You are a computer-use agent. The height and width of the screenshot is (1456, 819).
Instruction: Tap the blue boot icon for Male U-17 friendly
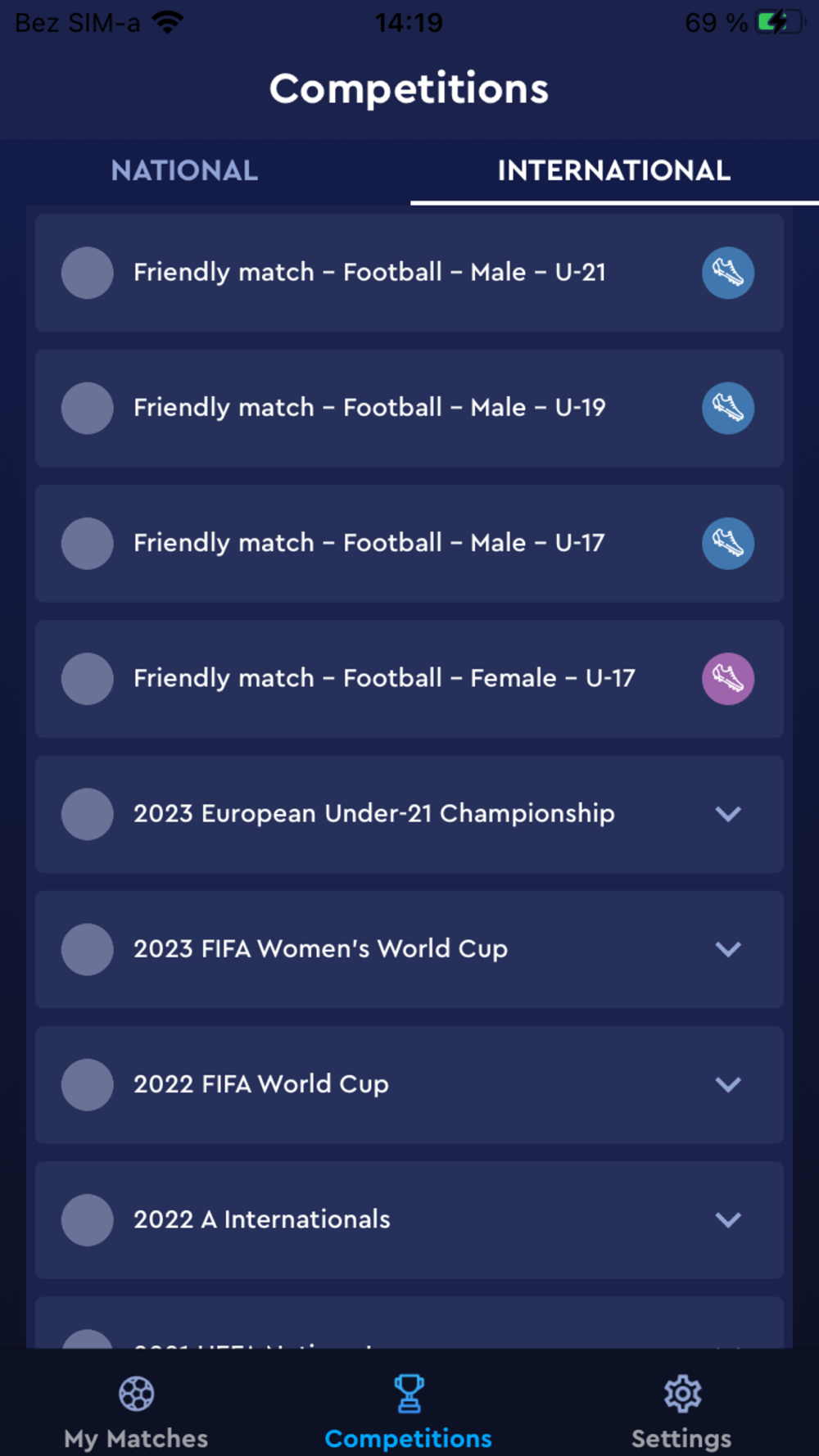[x=727, y=543]
